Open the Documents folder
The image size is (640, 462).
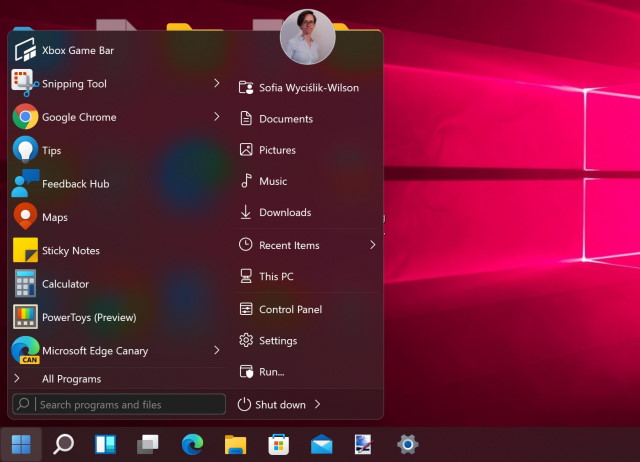point(285,119)
